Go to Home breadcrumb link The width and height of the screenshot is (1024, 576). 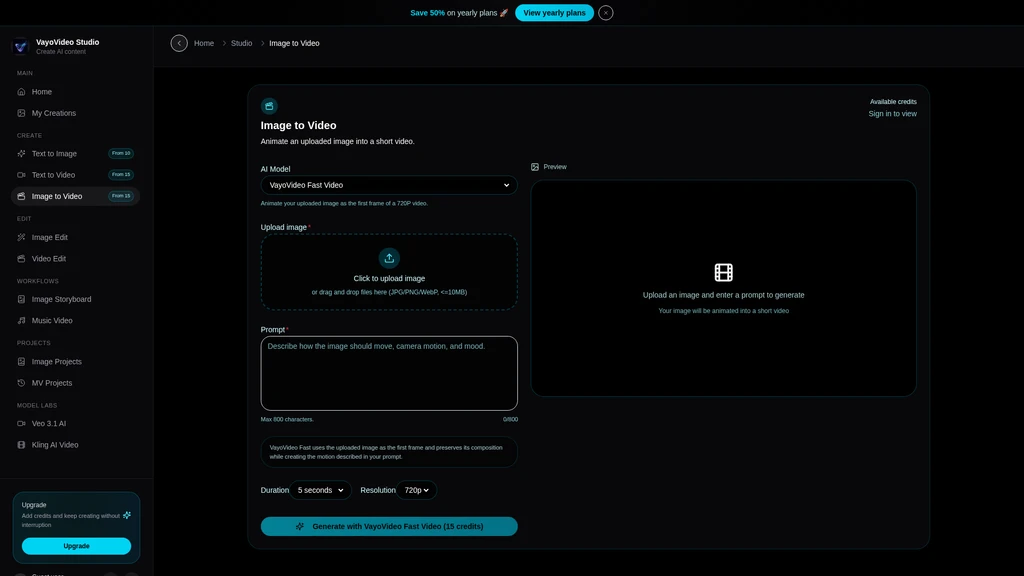point(204,43)
